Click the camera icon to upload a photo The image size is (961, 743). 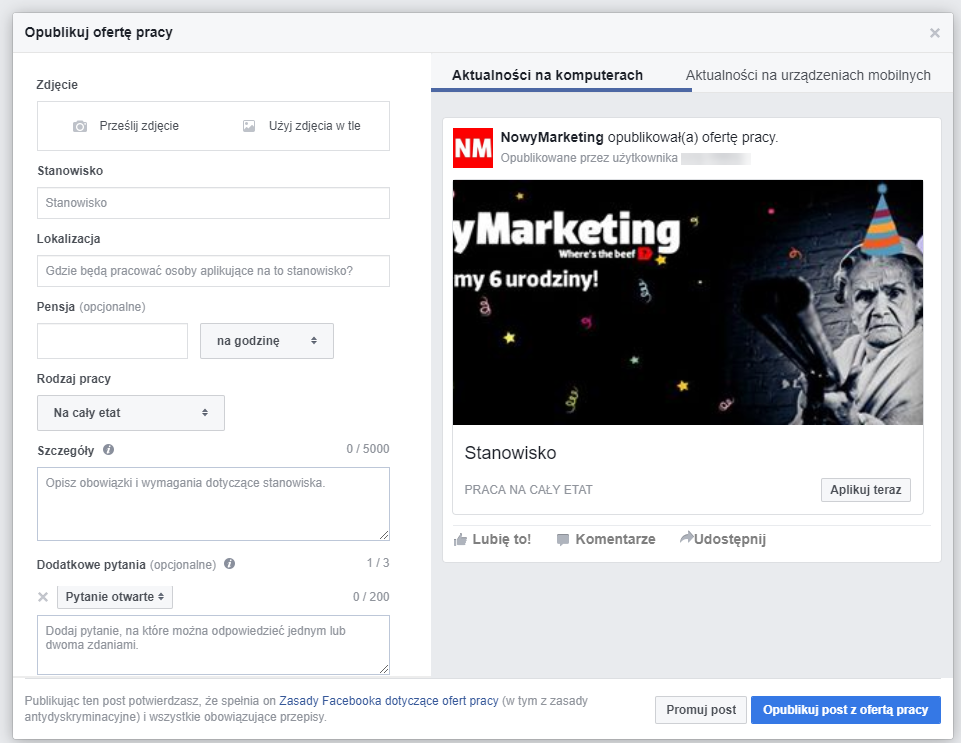(80, 126)
